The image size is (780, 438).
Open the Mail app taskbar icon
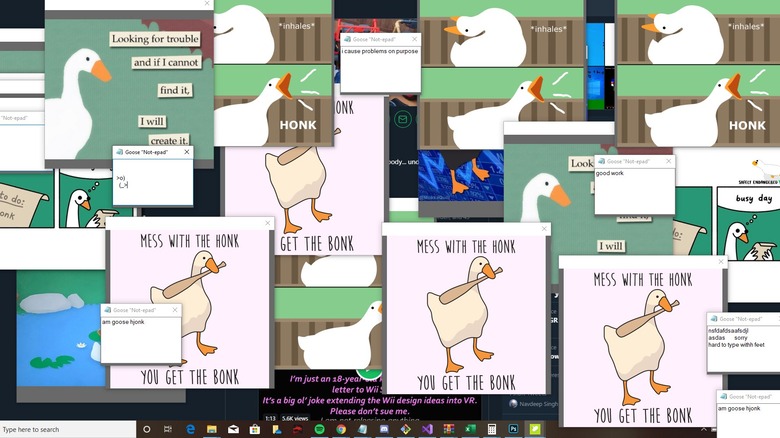point(233,429)
